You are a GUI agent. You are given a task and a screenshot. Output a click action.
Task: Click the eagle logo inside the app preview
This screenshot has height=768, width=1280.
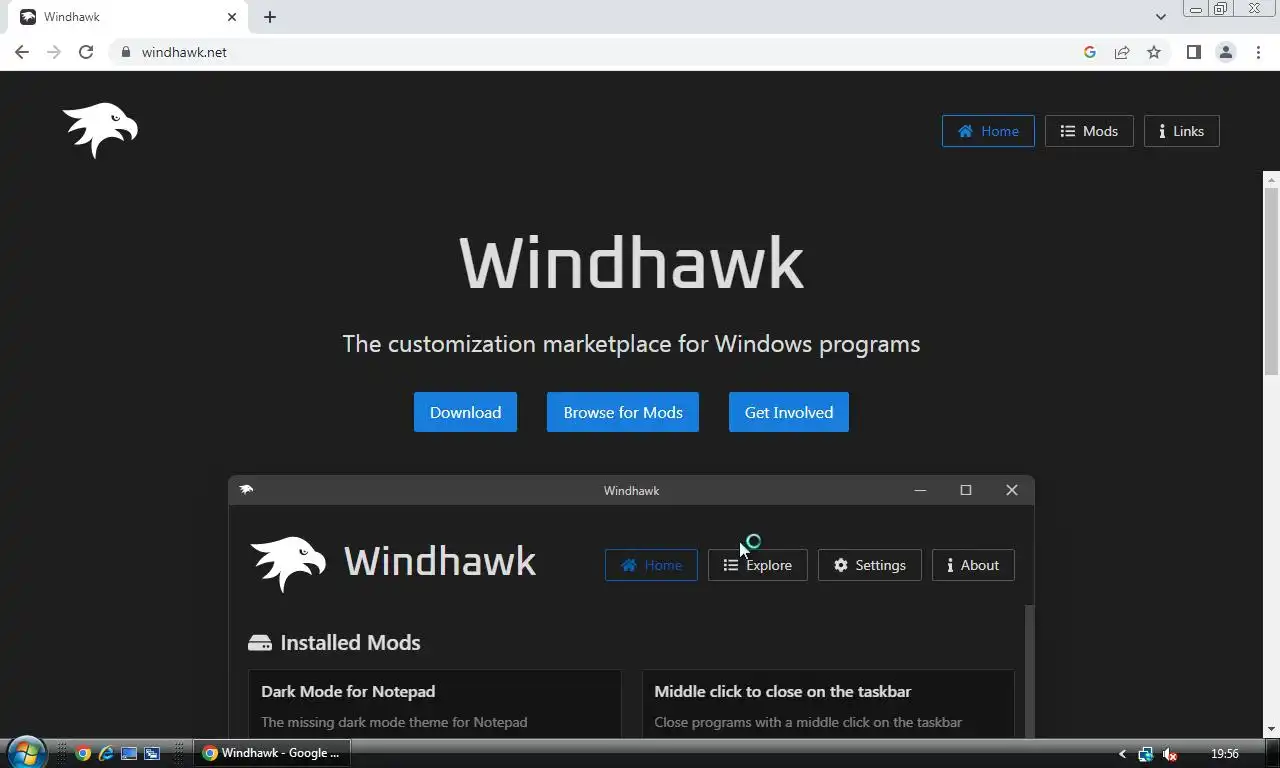click(288, 564)
